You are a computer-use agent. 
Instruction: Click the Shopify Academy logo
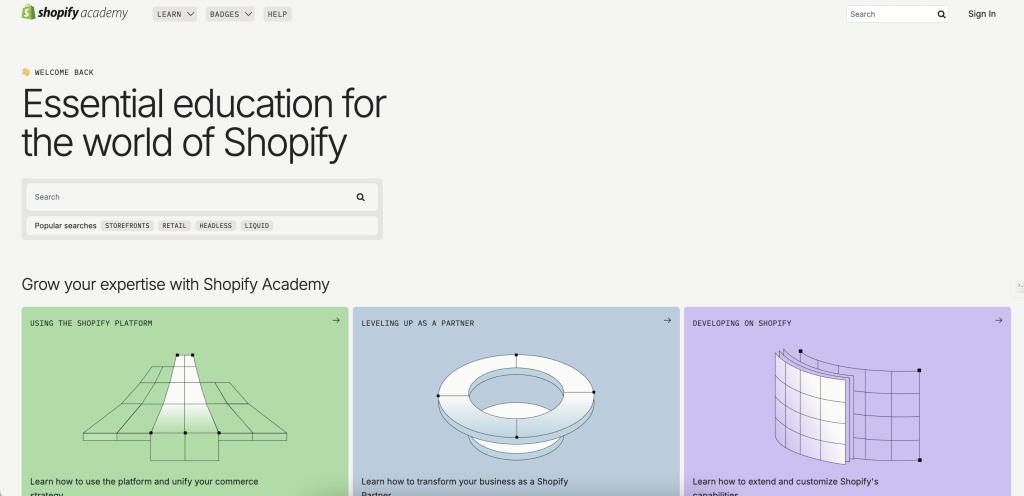click(x=75, y=13)
